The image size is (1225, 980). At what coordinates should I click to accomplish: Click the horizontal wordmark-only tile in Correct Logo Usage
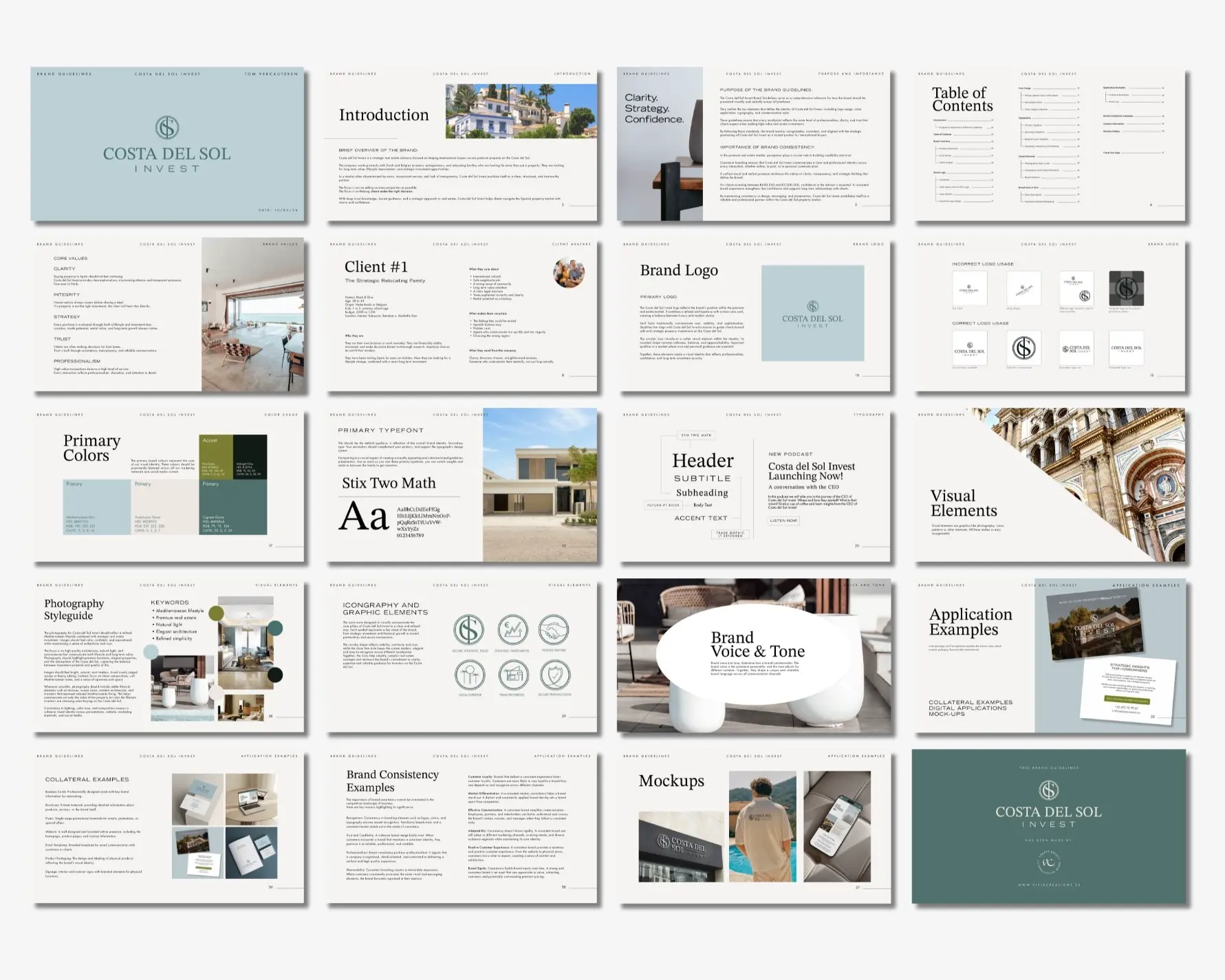tap(1127, 348)
